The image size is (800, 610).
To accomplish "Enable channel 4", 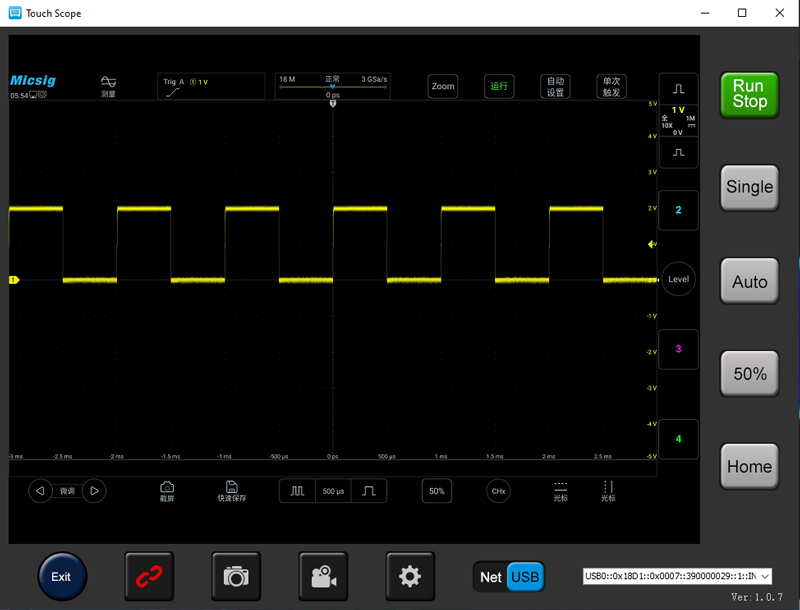I will 679,439.
